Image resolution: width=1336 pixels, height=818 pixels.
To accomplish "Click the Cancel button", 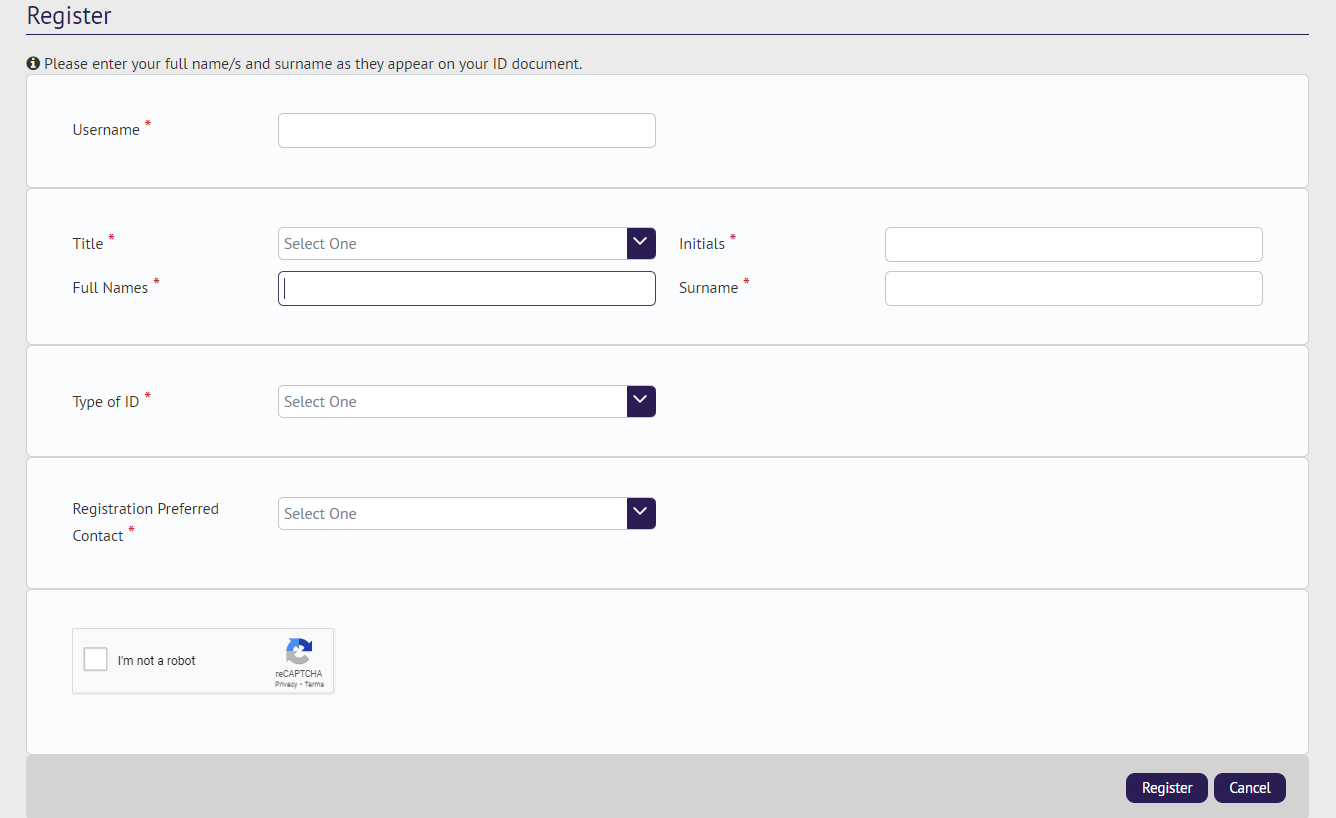I will point(1249,788).
